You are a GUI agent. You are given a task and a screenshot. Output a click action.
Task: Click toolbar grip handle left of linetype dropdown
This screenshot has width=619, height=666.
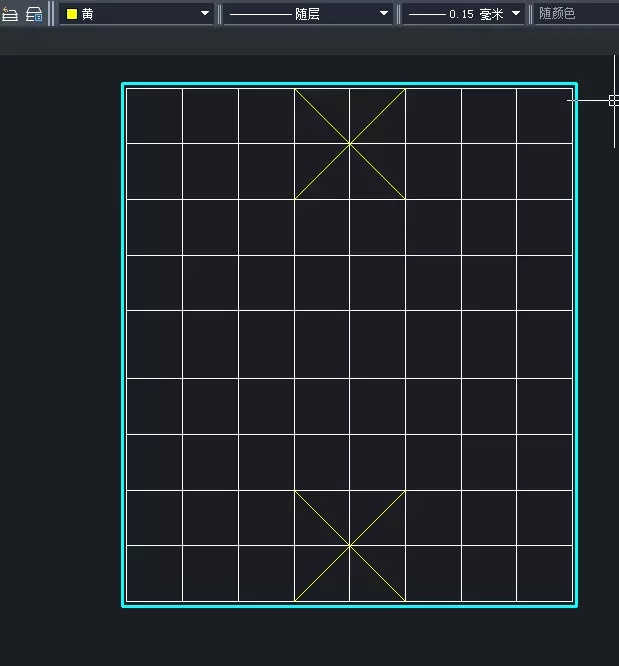click(220, 14)
